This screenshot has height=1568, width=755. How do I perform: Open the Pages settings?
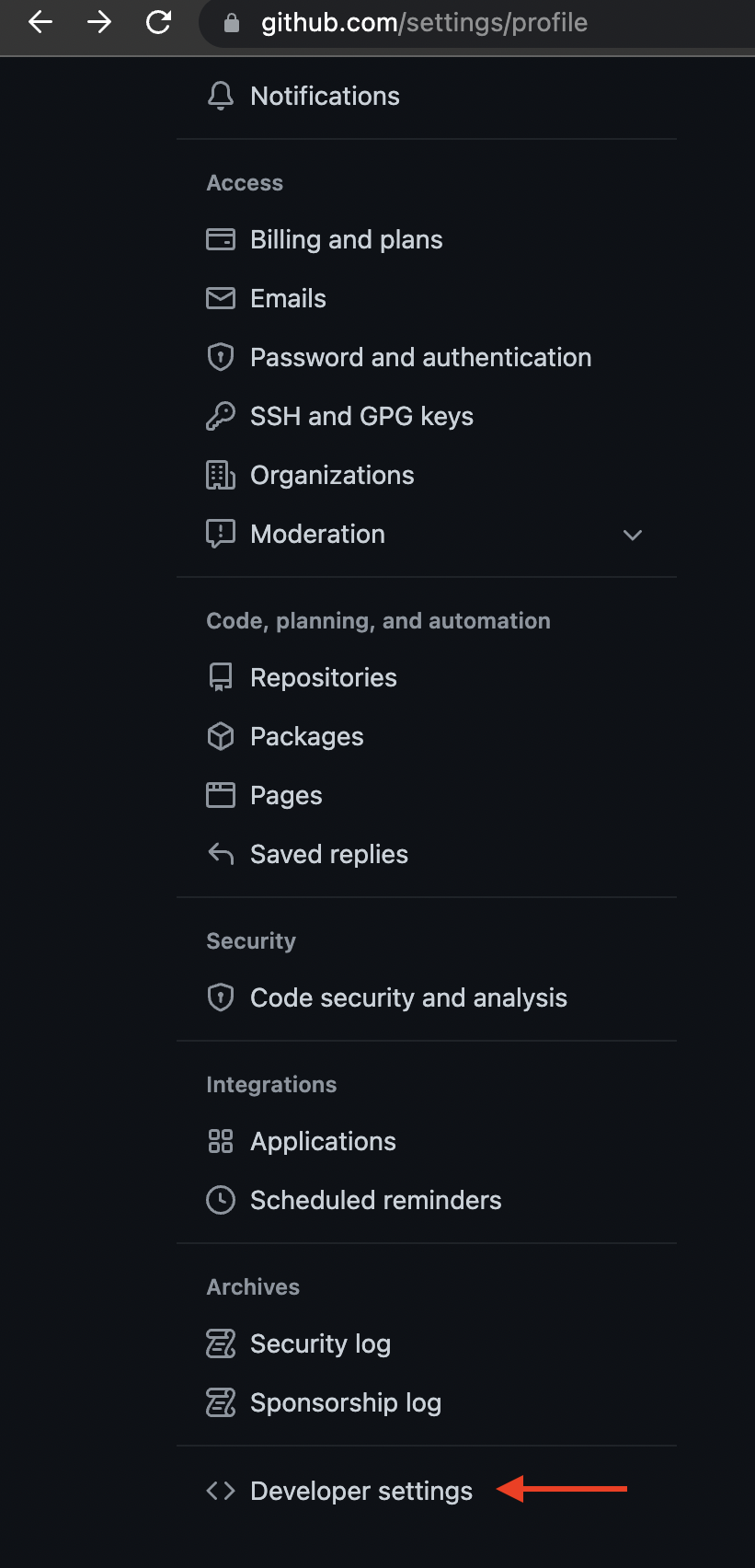[x=285, y=795]
